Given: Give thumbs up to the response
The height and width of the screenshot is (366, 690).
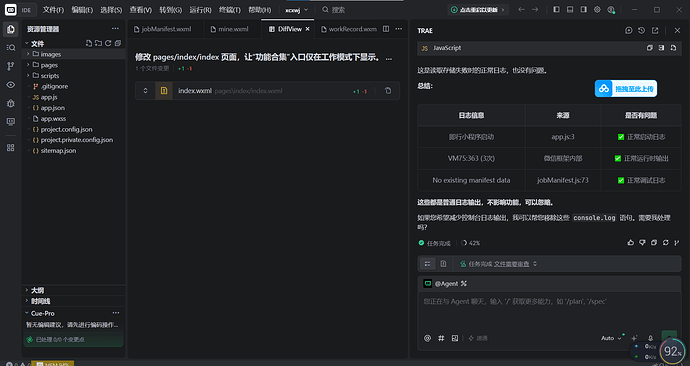Looking at the screenshot, I should (631, 242).
